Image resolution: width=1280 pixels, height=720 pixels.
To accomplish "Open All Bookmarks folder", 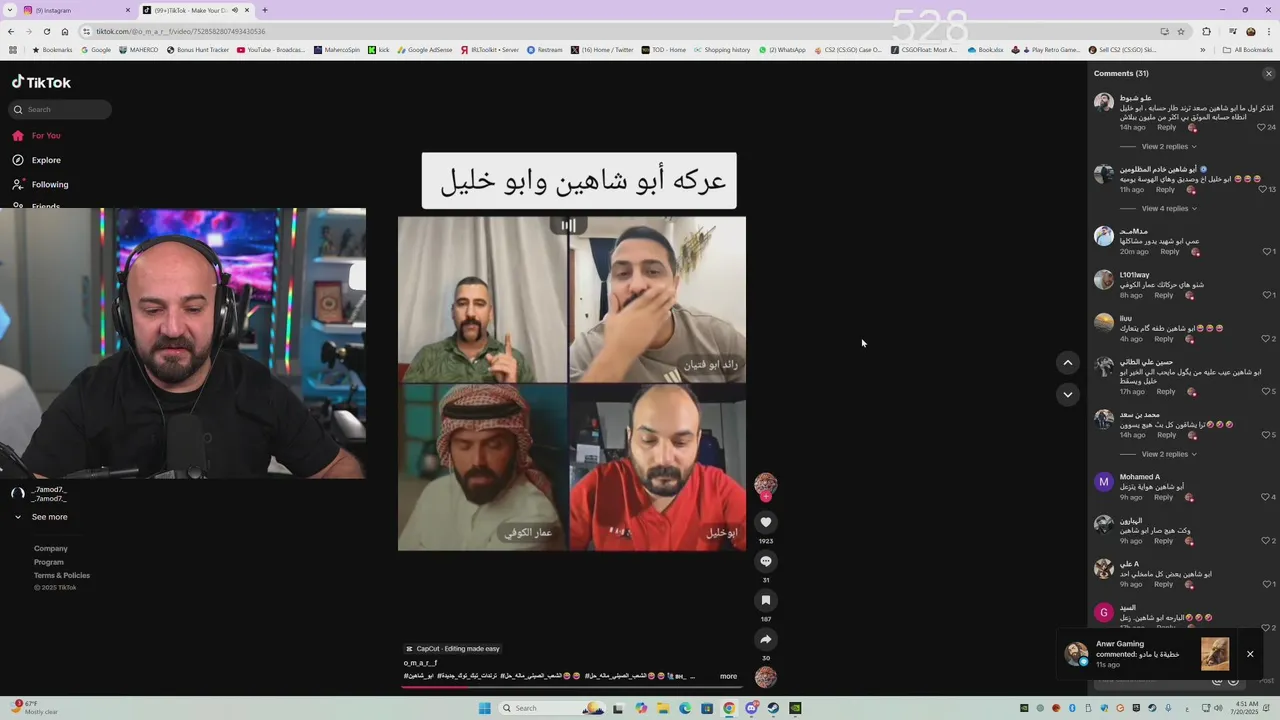I will coord(1248,49).
